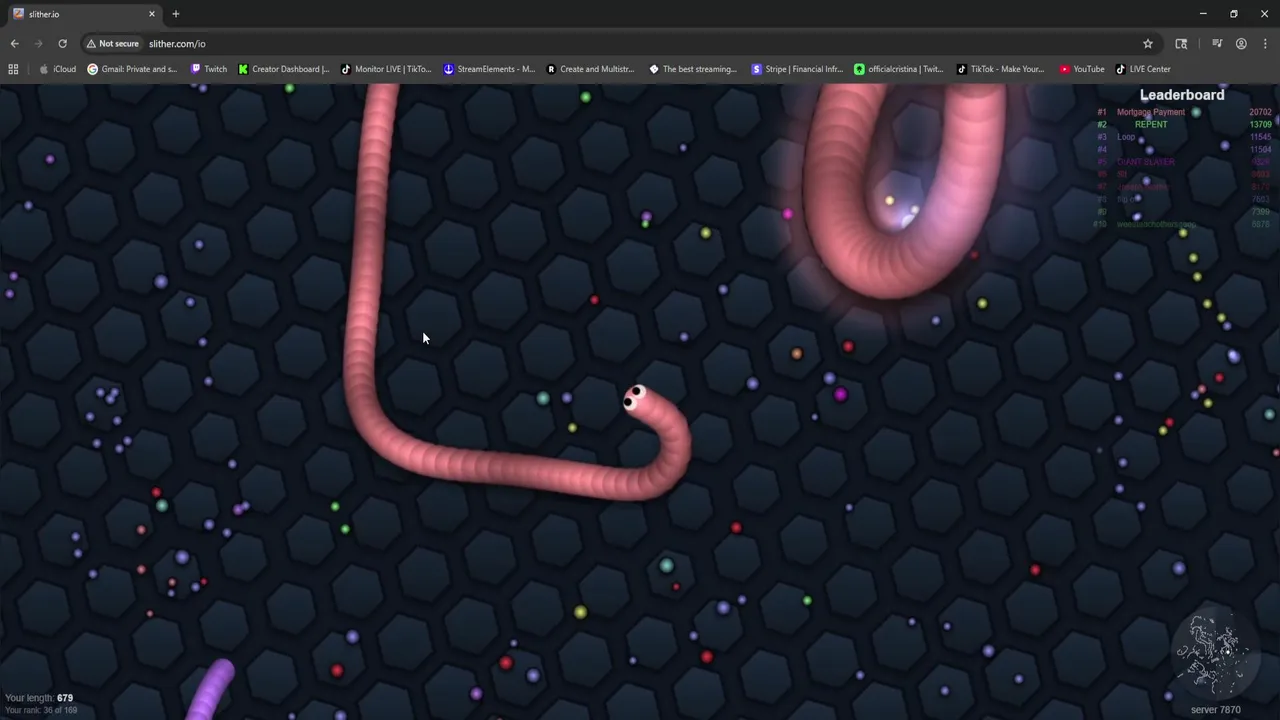
Task: Restore down the browser window
Action: point(1234,14)
